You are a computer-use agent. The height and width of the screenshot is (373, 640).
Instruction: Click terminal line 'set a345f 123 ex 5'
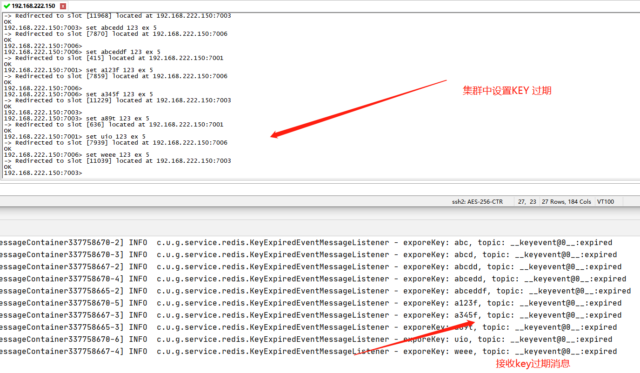(78, 94)
